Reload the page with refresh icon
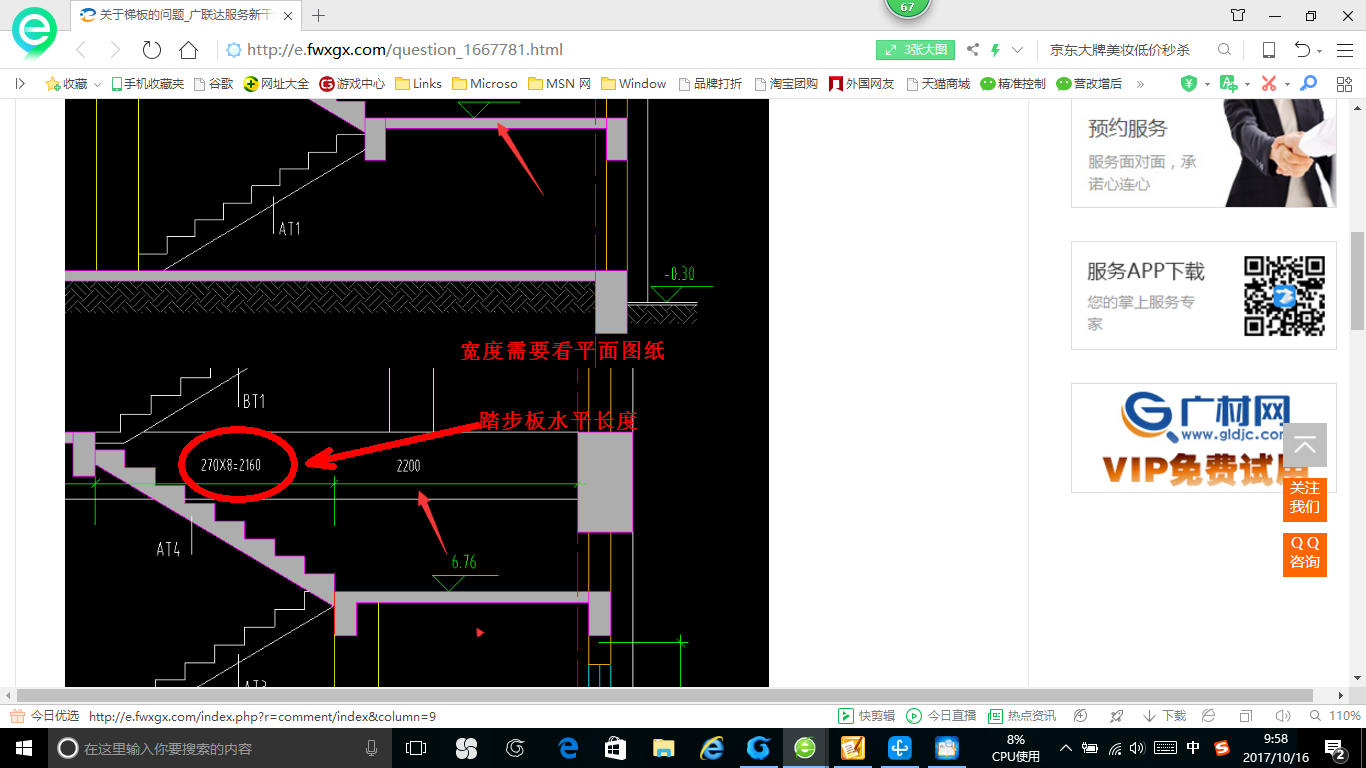 [152, 50]
